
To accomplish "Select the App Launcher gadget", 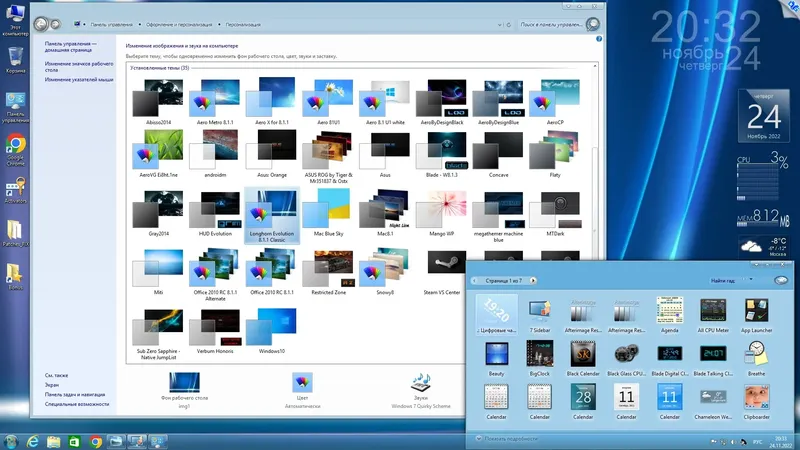I will (756, 316).
